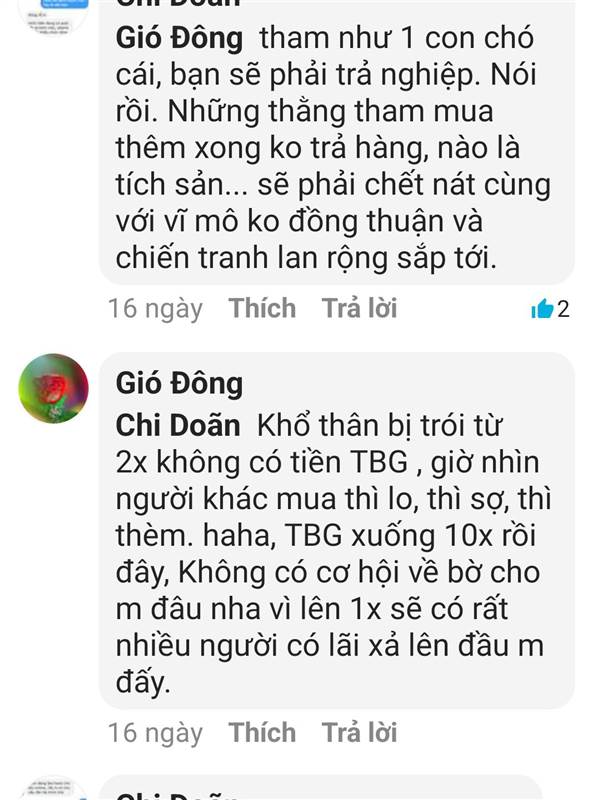Click the text 'Khổ thân bị trói từ'
This screenshot has width=600, height=800.
[x=380, y=426]
